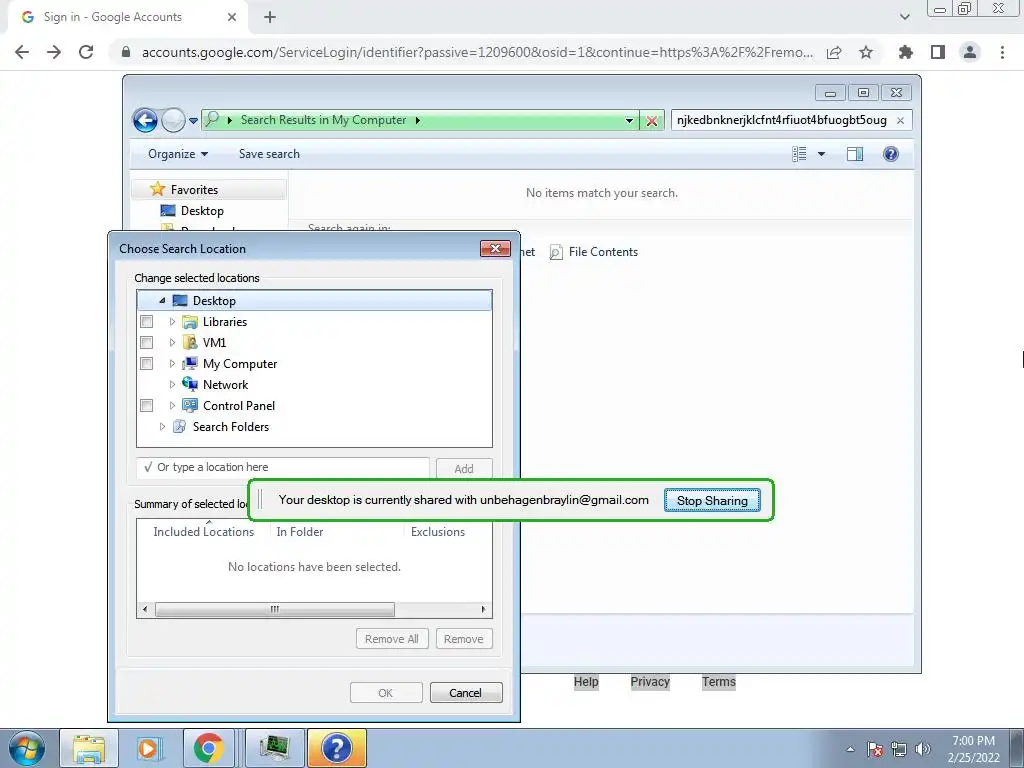
Task: Expand the My Computer tree node
Action: 172,364
